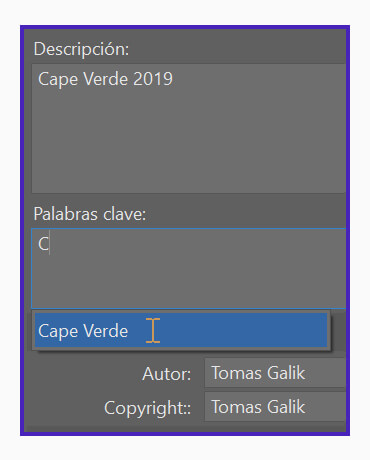Click the Copyright label

[x=147, y=408]
